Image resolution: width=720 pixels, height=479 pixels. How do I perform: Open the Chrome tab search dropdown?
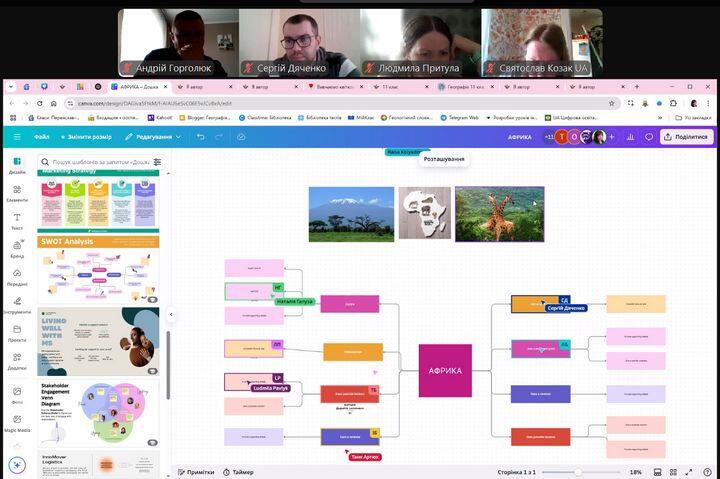(11, 86)
